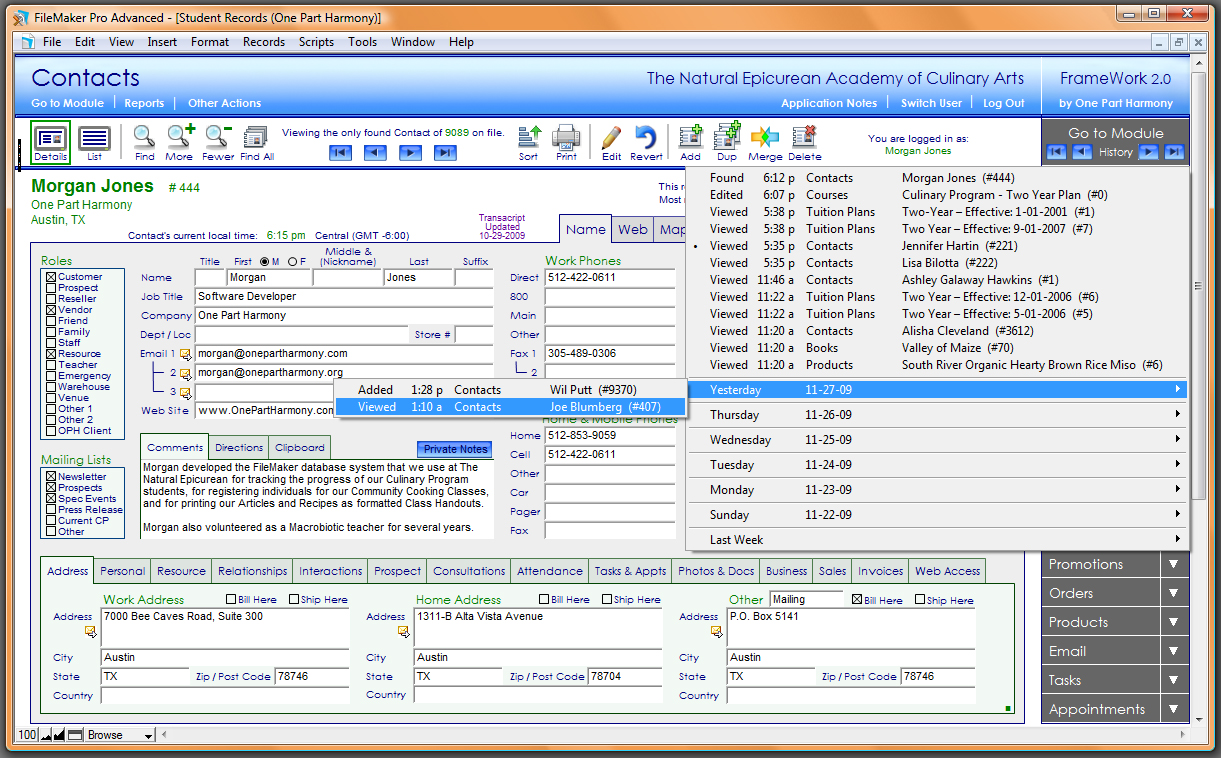Expand the Yesterday 11-27-09 history submenu

pos(937,390)
